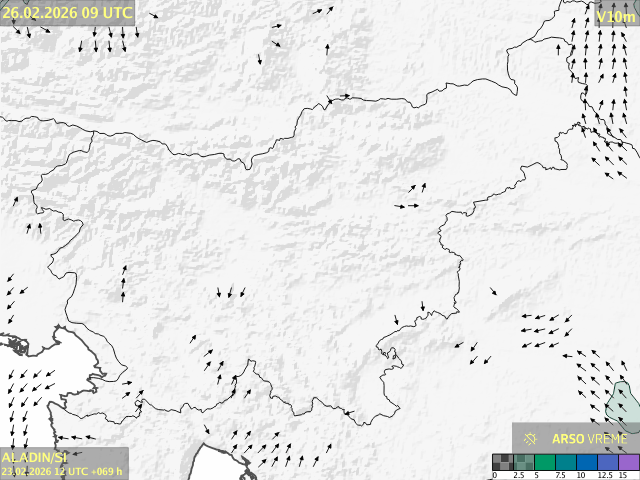Click the green shaded wind area on map
This screenshot has height=480, width=640.
[x=622, y=405]
